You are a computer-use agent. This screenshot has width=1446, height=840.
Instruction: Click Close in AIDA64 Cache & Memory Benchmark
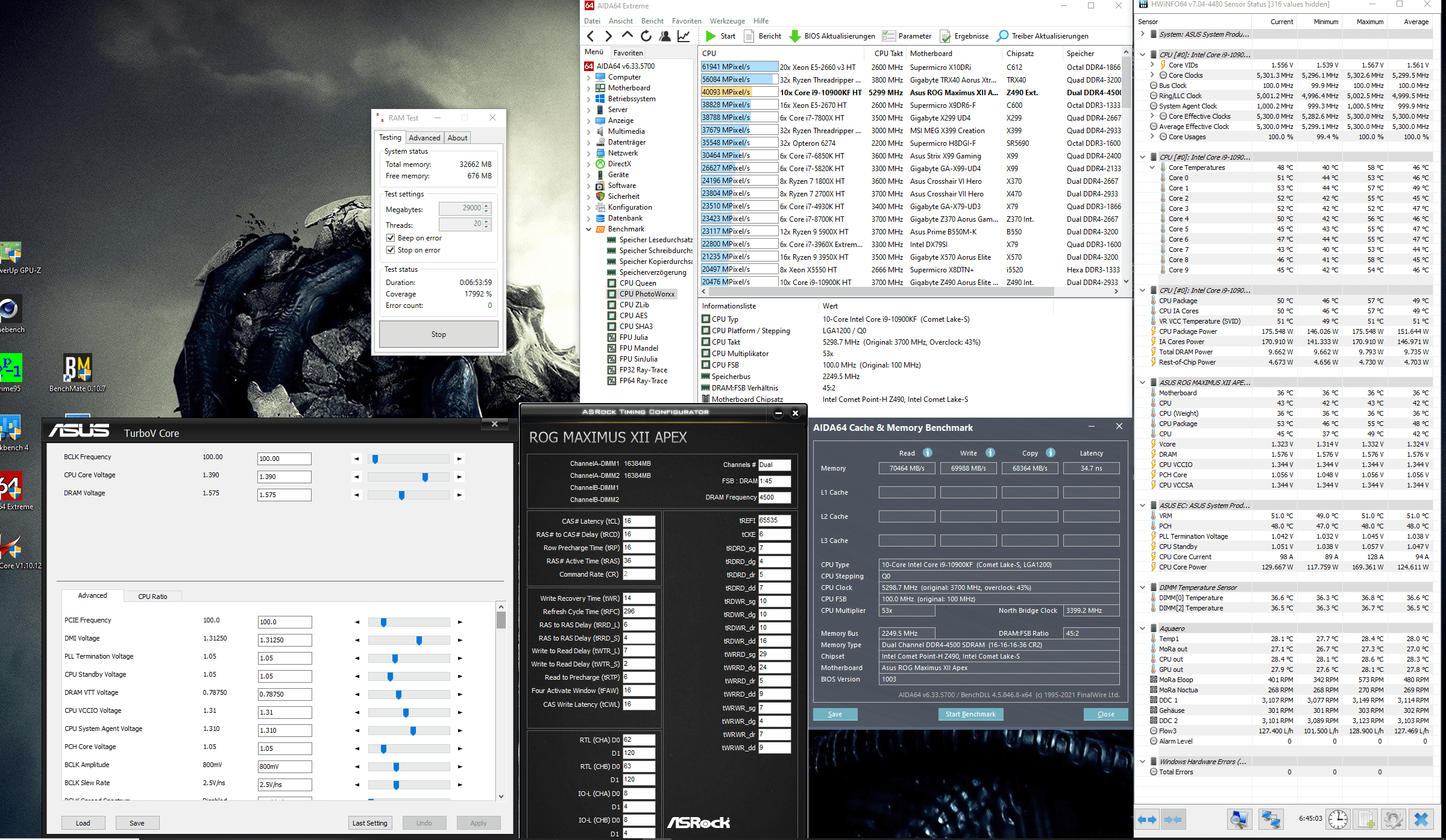click(x=1106, y=714)
